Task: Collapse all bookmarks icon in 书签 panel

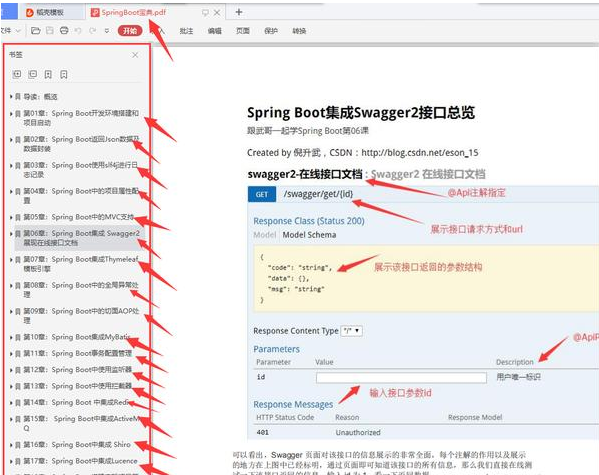Action: [33, 74]
